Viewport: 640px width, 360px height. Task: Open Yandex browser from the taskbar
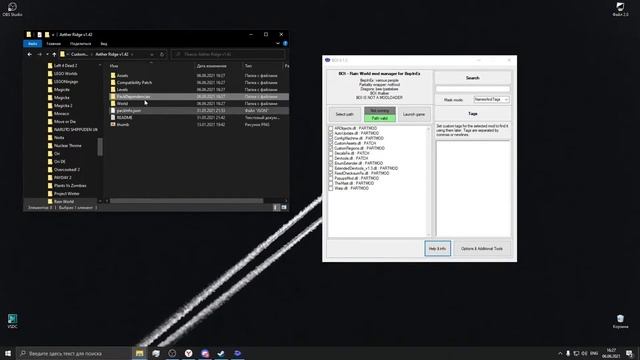point(189,353)
